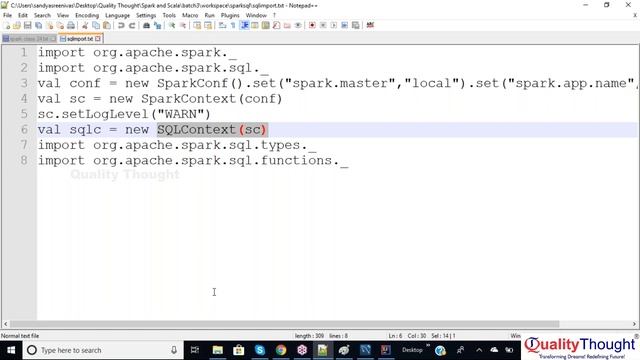
Task: Toggle Show All Characters paragraph icon
Action: [233, 25]
